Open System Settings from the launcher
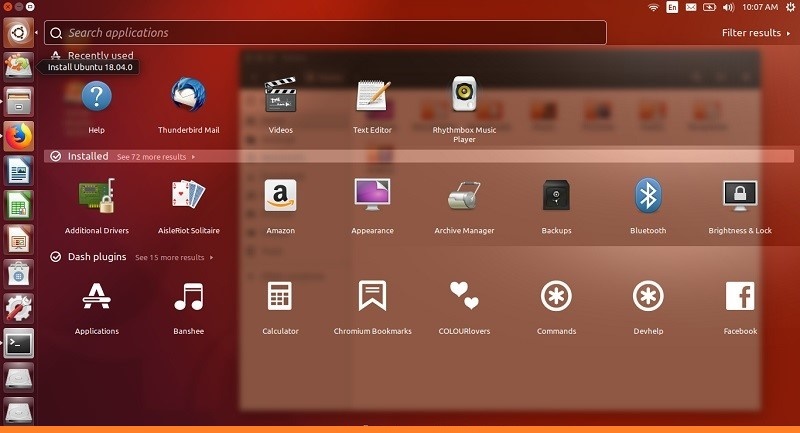 click(x=18, y=309)
